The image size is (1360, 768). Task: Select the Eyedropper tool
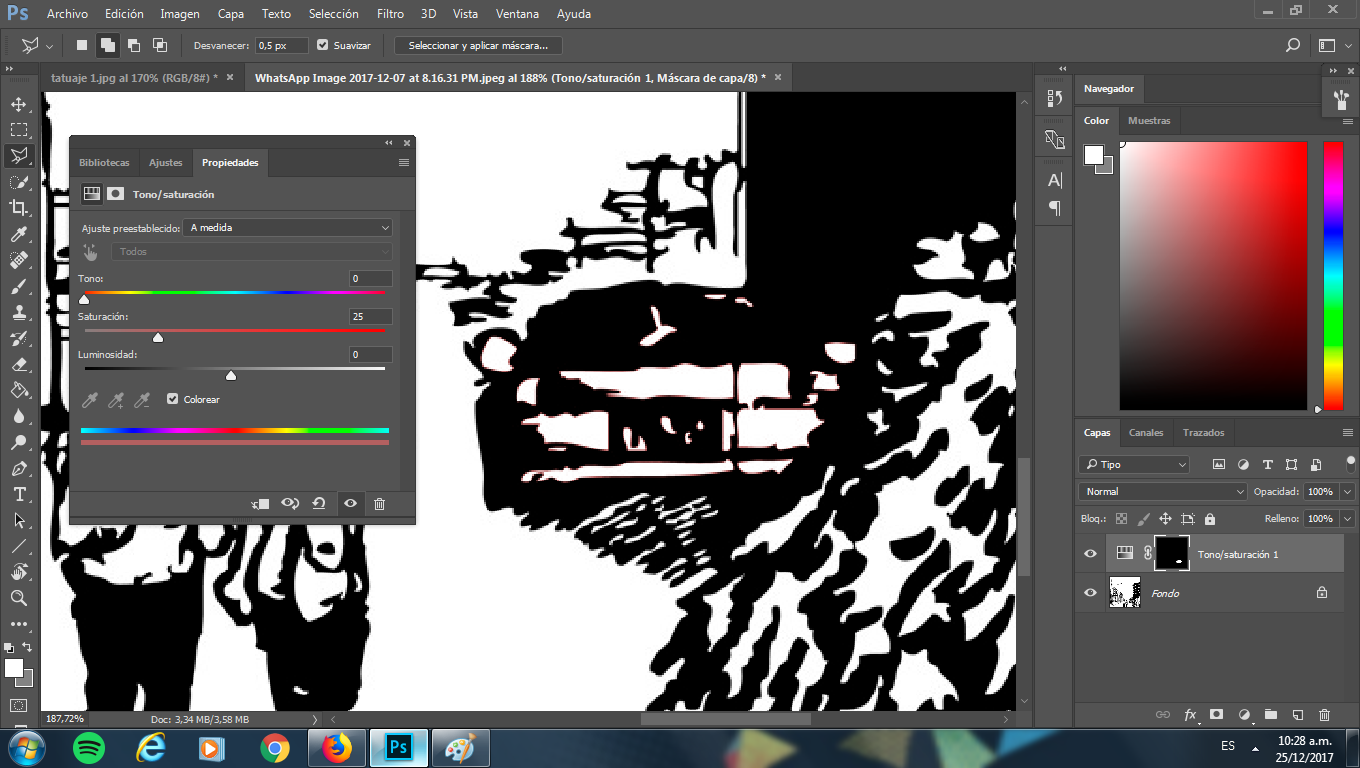click(18, 234)
